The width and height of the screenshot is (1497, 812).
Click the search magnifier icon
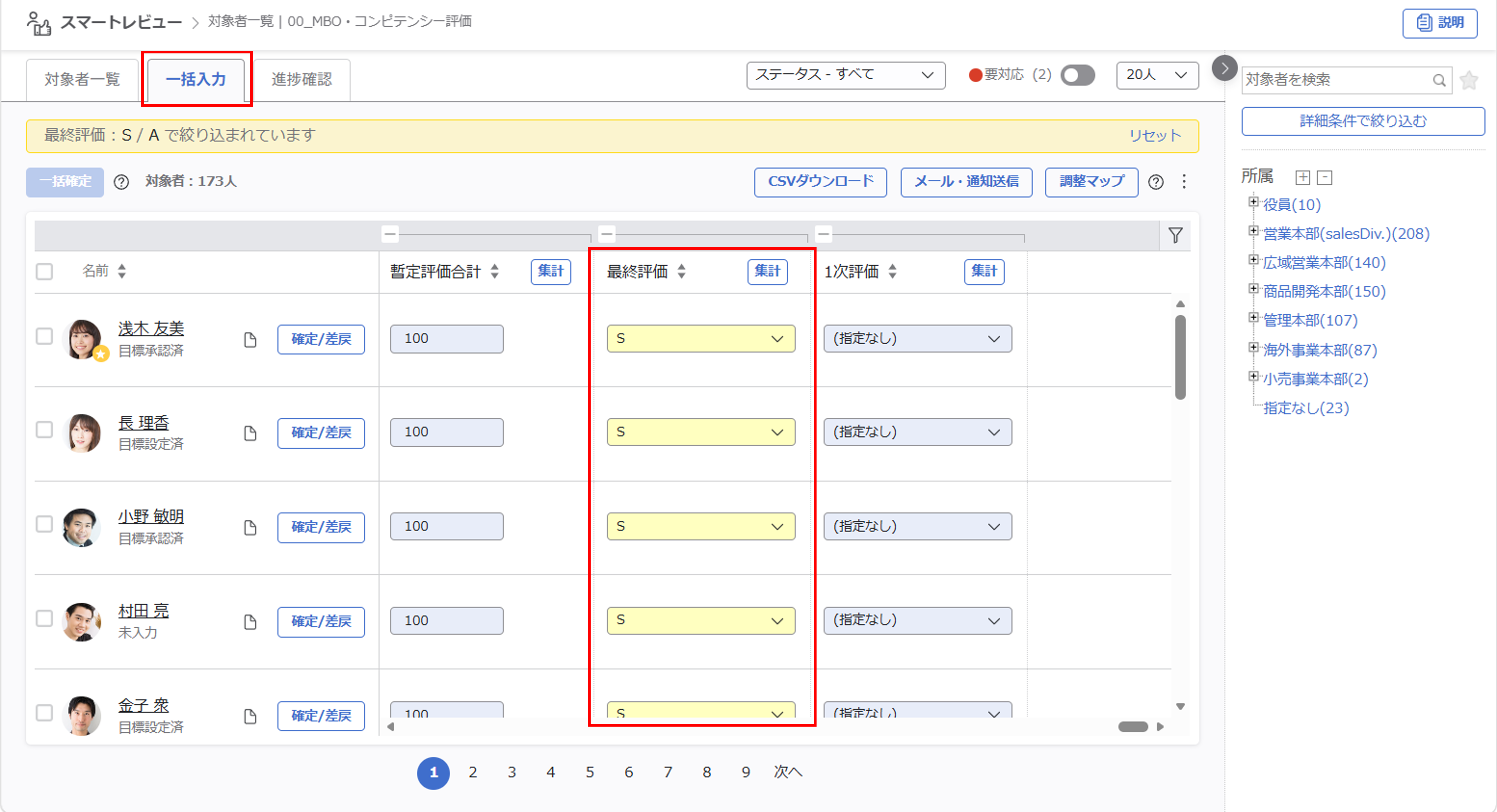pos(1439,80)
